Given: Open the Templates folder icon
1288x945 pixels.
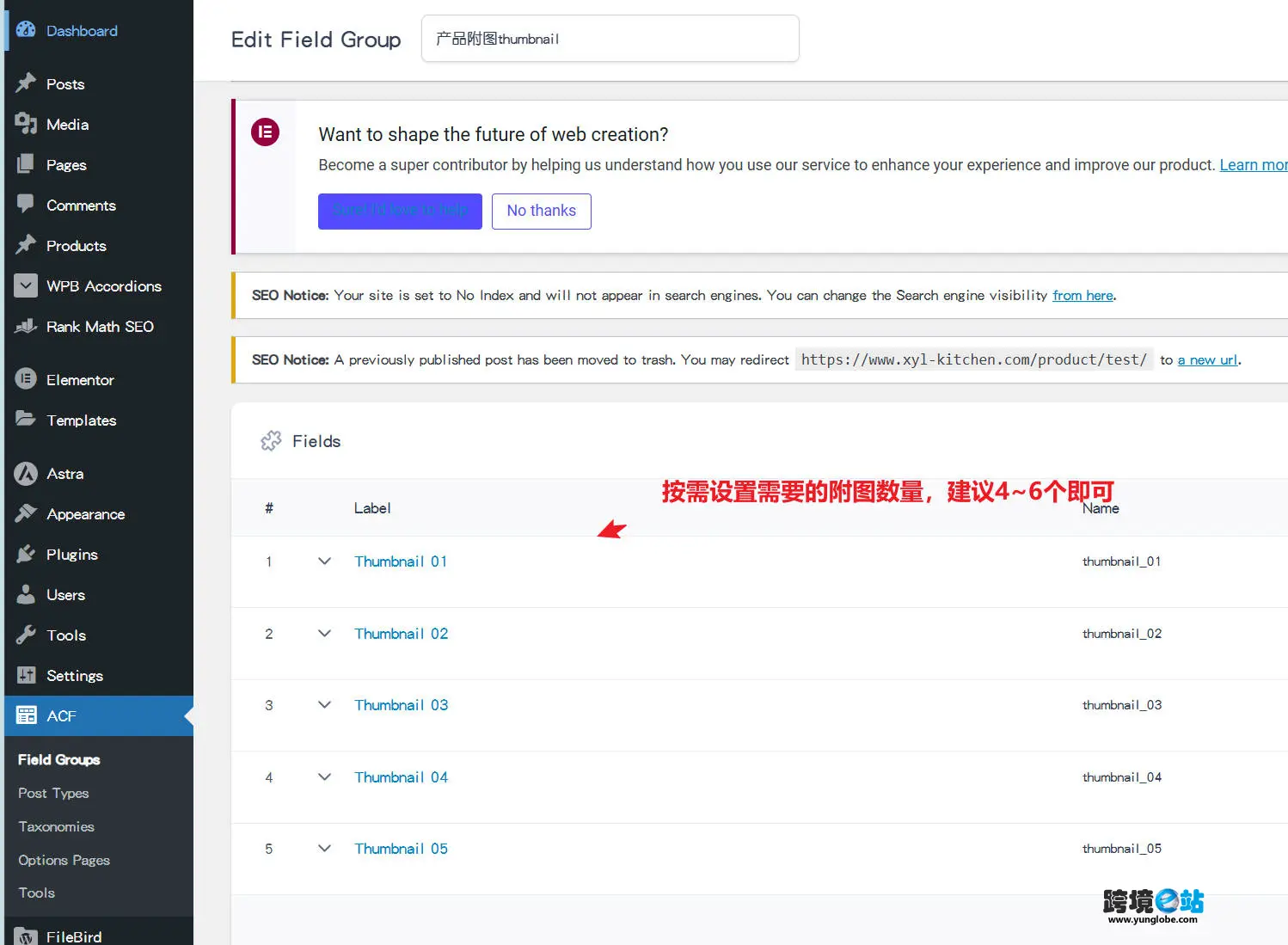Looking at the screenshot, I should [26, 420].
